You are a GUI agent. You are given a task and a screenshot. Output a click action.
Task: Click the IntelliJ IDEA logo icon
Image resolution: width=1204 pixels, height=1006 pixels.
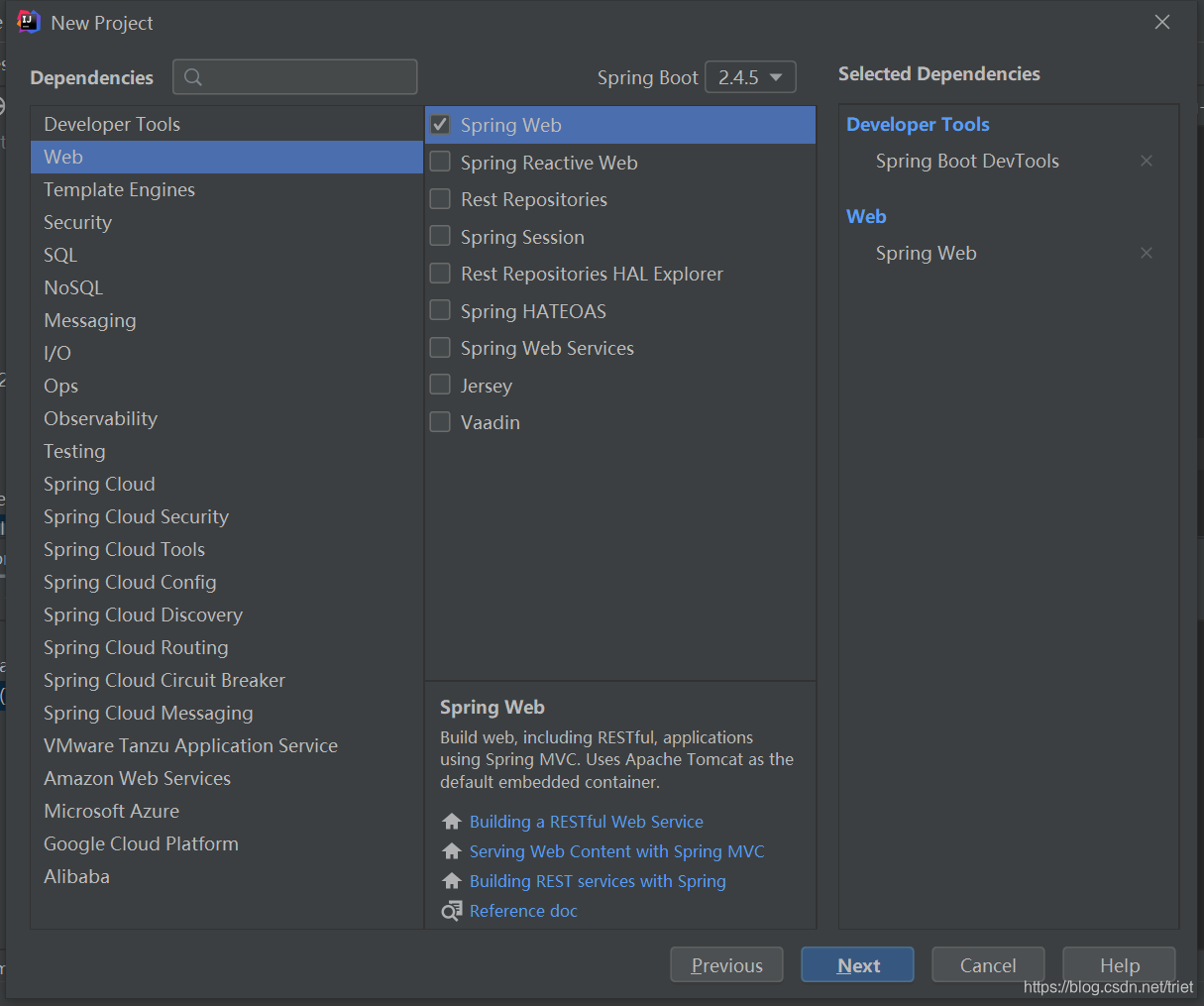[29, 22]
